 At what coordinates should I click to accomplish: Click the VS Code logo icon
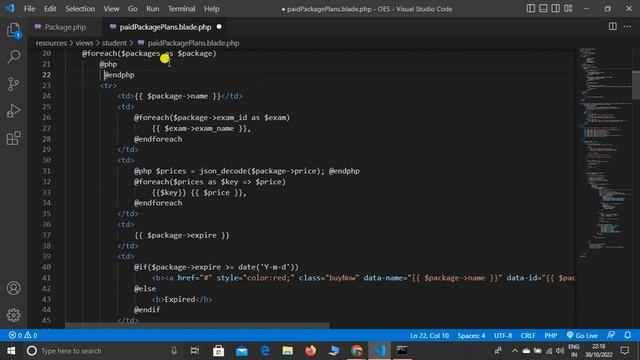10,8
